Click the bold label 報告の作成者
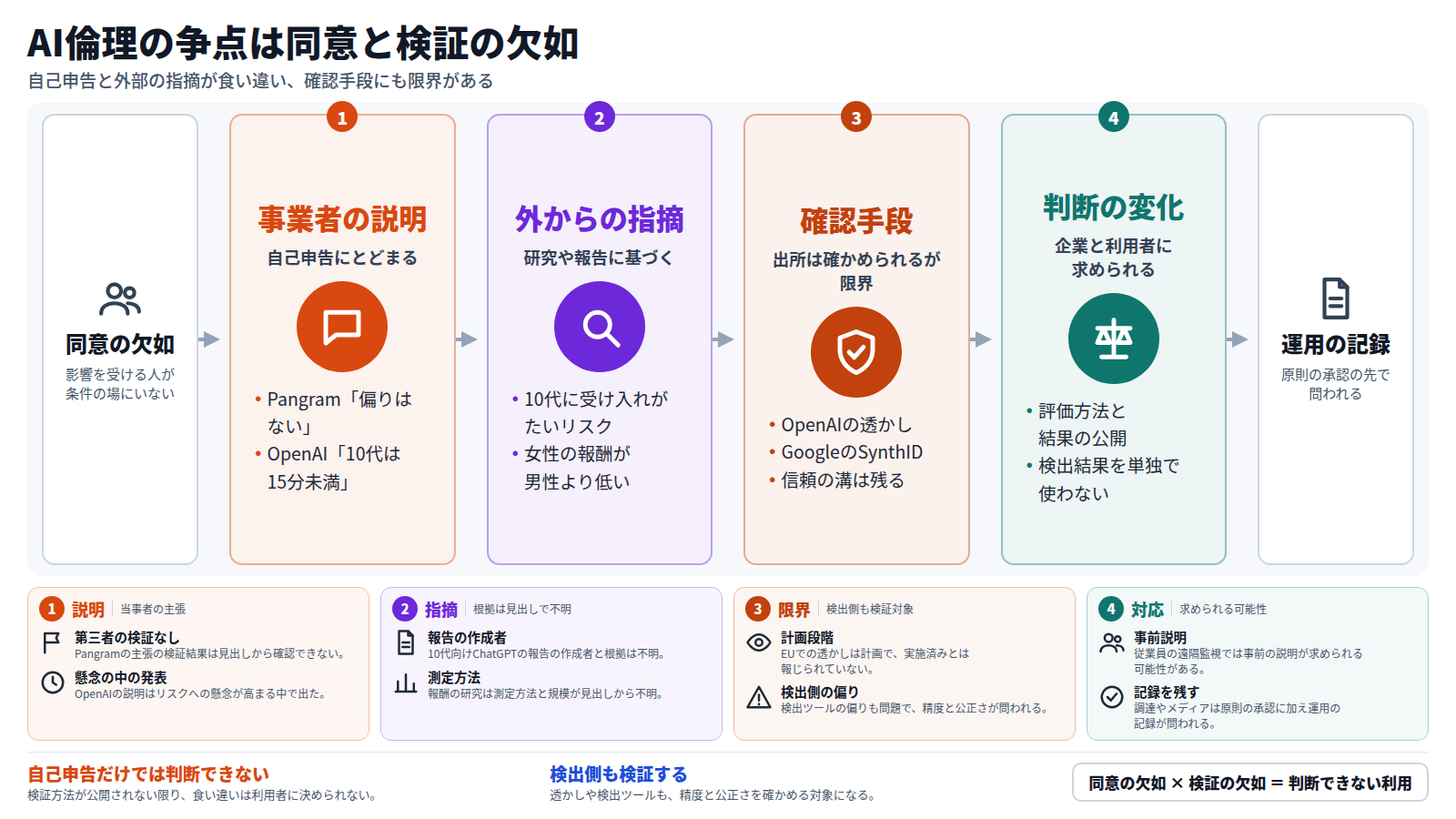Viewport: 1456px width, 819px height. [468, 638]
